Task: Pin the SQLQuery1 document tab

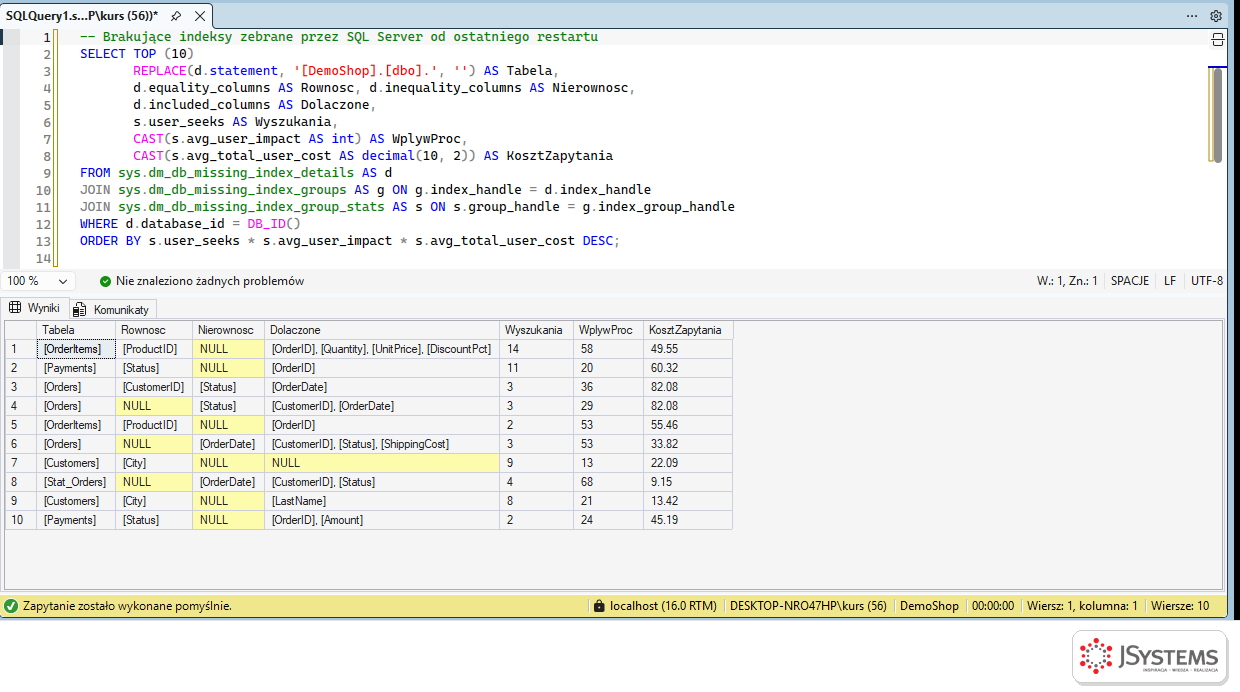Action: click(x=176, y=16)
